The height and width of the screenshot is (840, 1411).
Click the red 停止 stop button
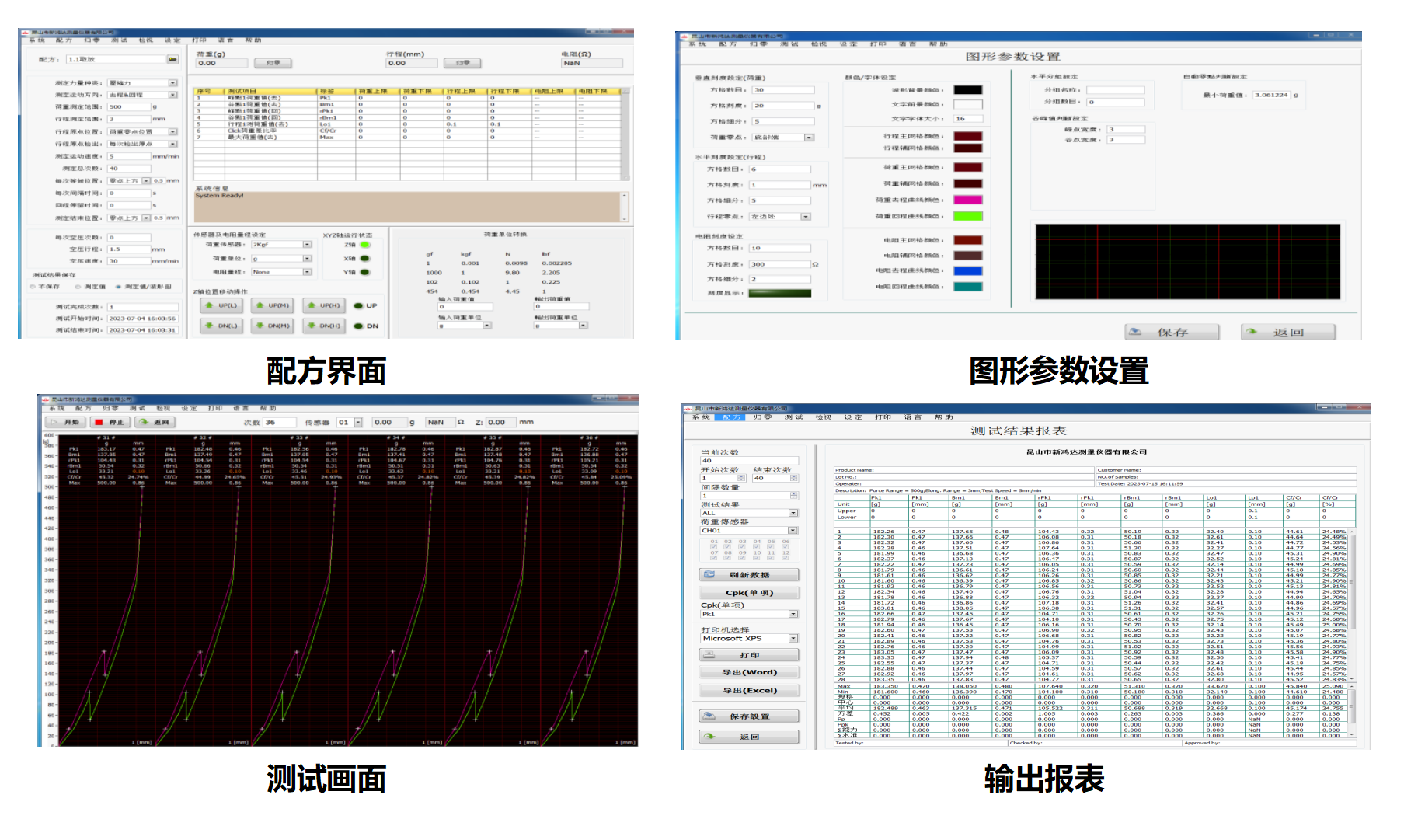(110, 422)
